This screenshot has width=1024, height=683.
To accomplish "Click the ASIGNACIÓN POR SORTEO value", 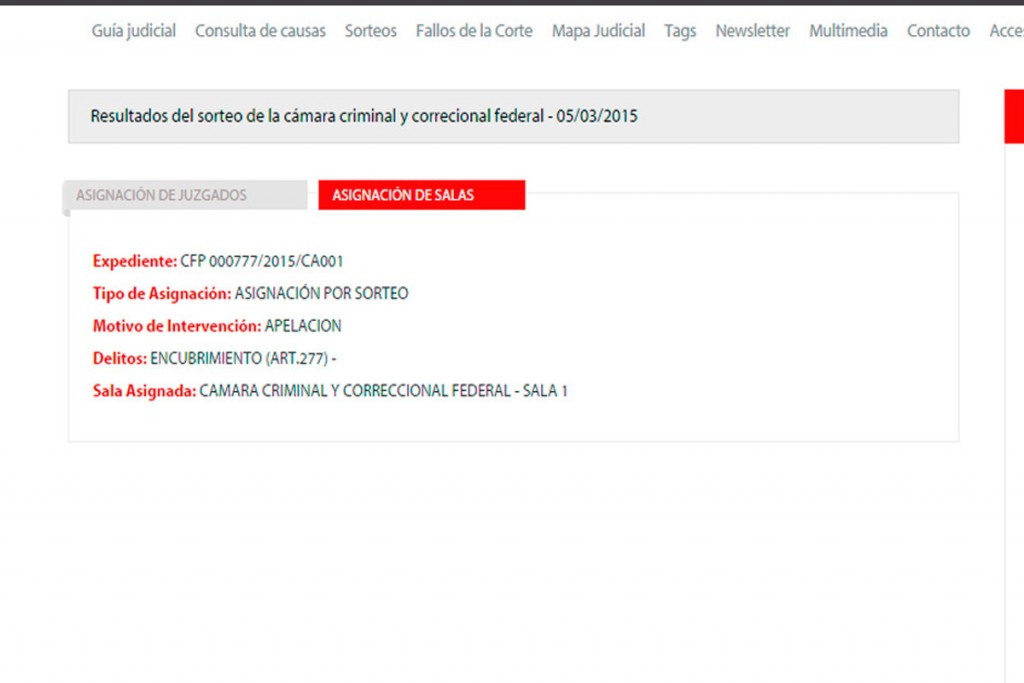I will 321,293.
